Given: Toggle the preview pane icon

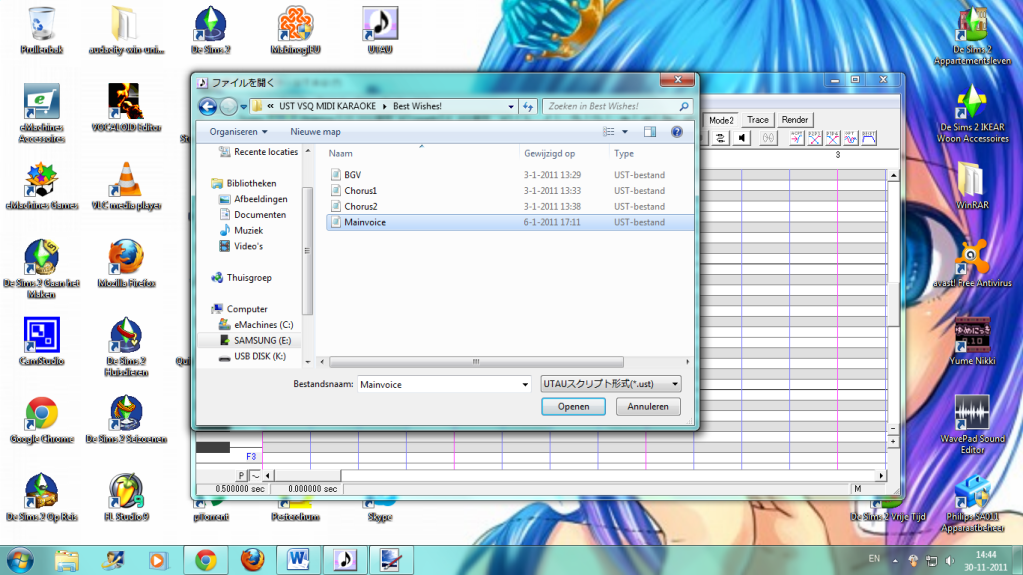Looking at the screenshot, I should click(650, 132).
